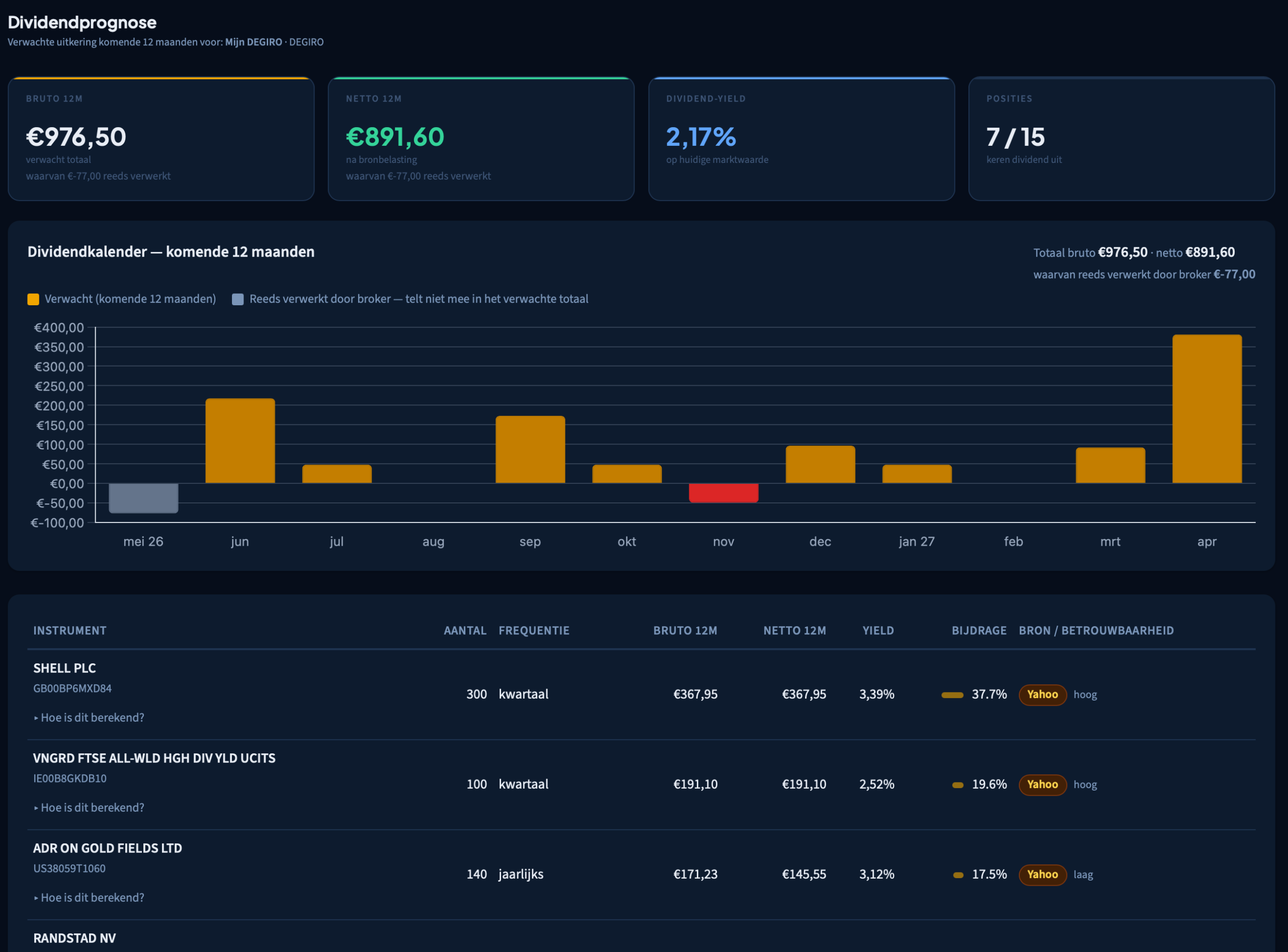Click the green €891,60 net total in its card

pyautogui.click(x=395, y=137)
